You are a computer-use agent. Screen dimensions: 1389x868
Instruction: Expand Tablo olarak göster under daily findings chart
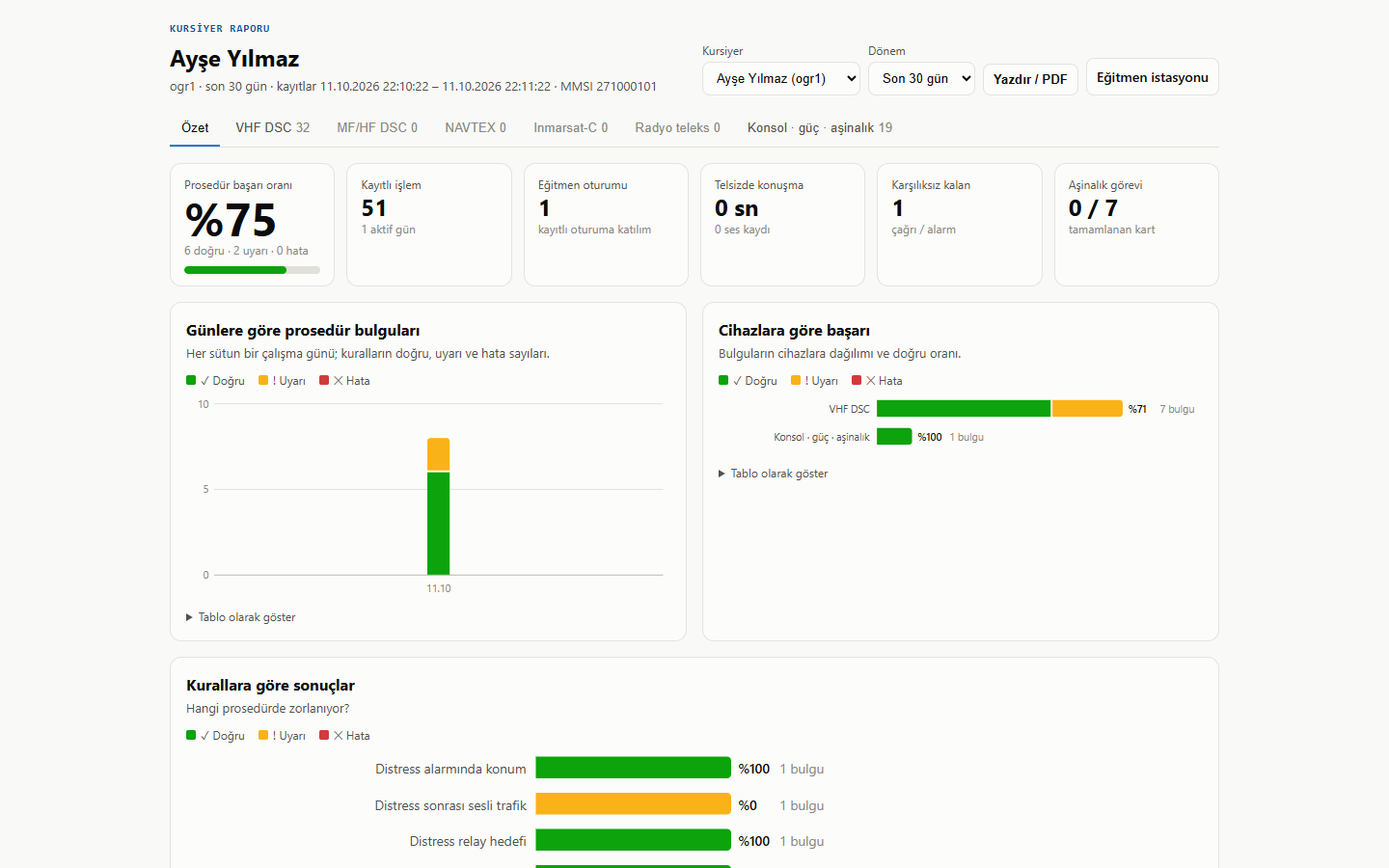[x=241, y=617]
